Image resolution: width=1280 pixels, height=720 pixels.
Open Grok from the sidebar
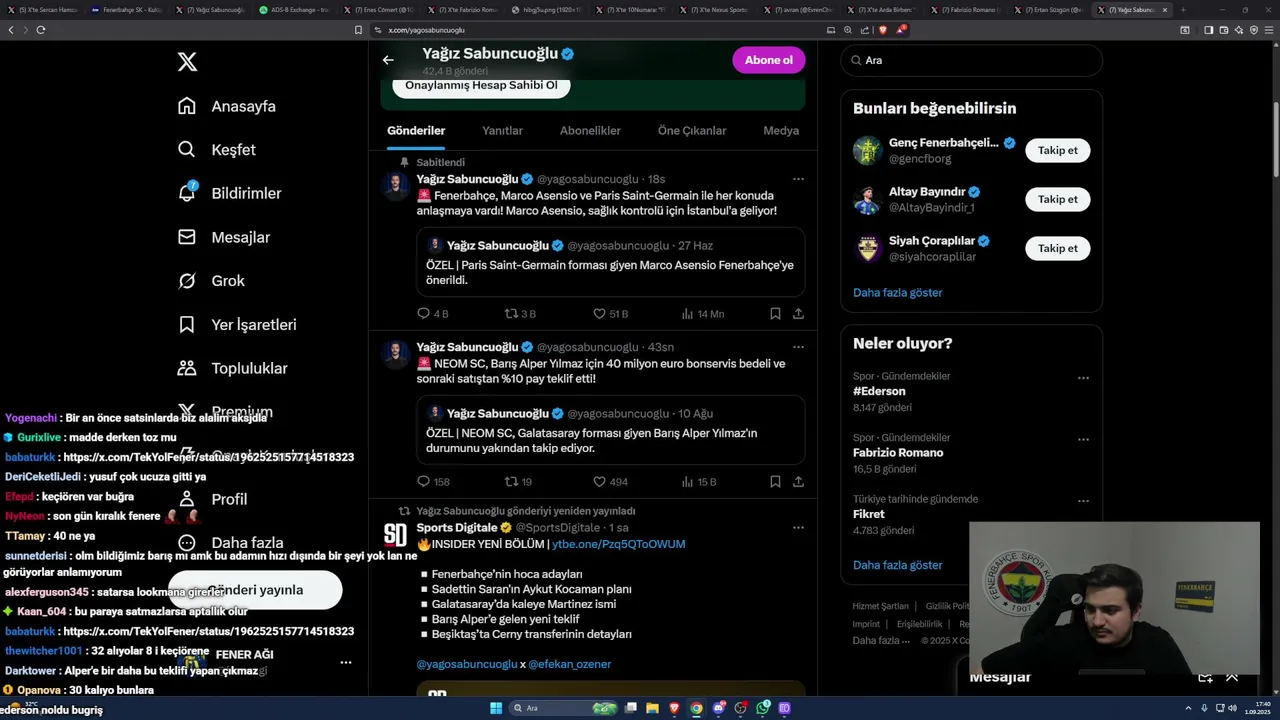coord(211,281)
